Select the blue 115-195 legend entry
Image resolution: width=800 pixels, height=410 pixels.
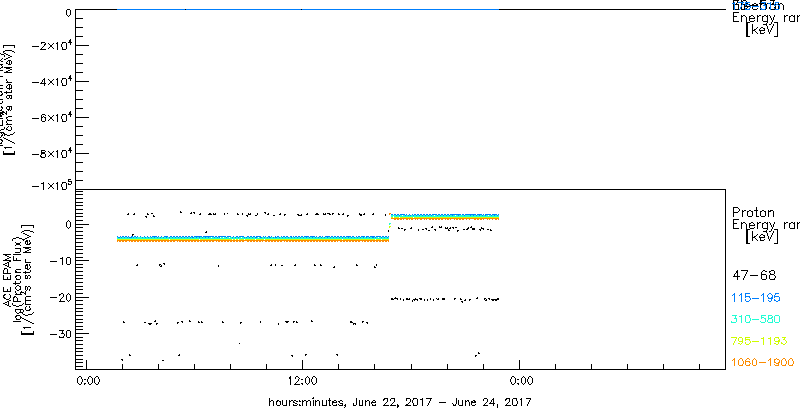click(756, 298)
